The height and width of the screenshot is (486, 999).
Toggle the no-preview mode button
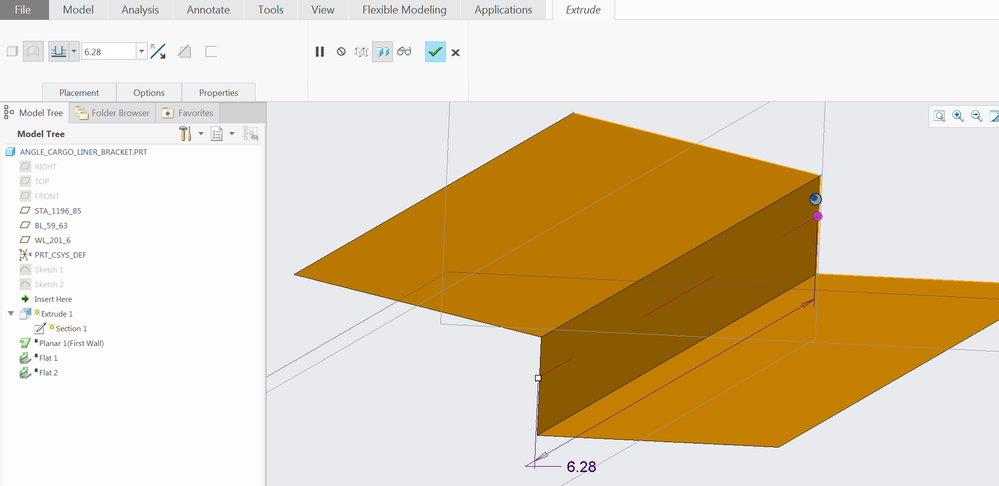341,51
